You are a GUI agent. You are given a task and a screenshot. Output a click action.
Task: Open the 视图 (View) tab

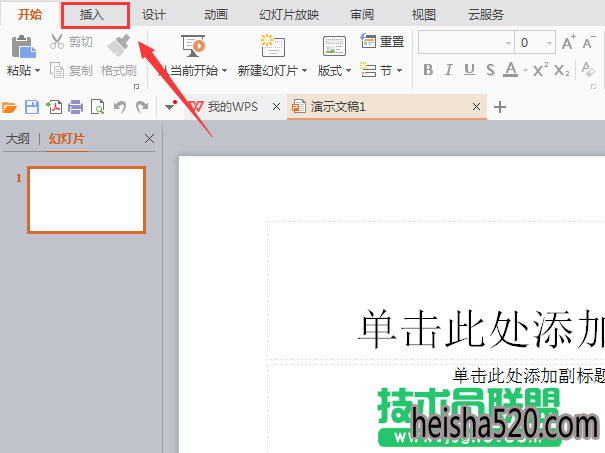pyautogui.click(x=424, y=15)
